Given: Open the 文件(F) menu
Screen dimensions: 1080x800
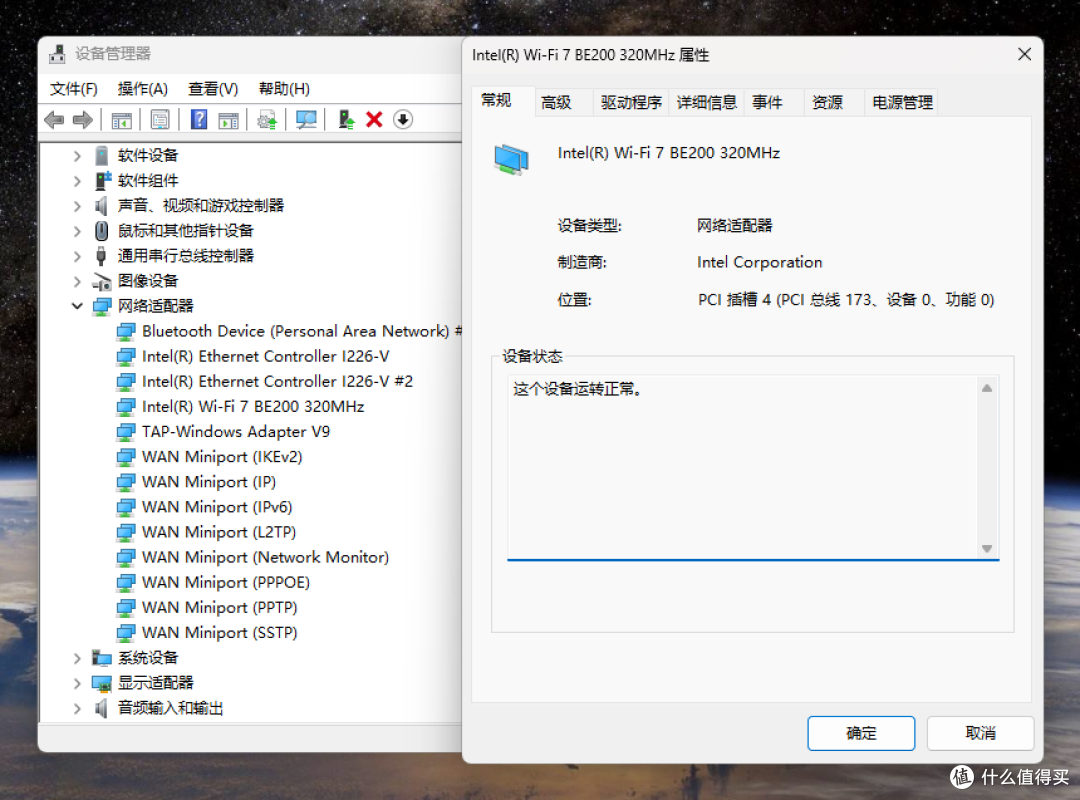Looking at the screenshot, I should [74, 89].
